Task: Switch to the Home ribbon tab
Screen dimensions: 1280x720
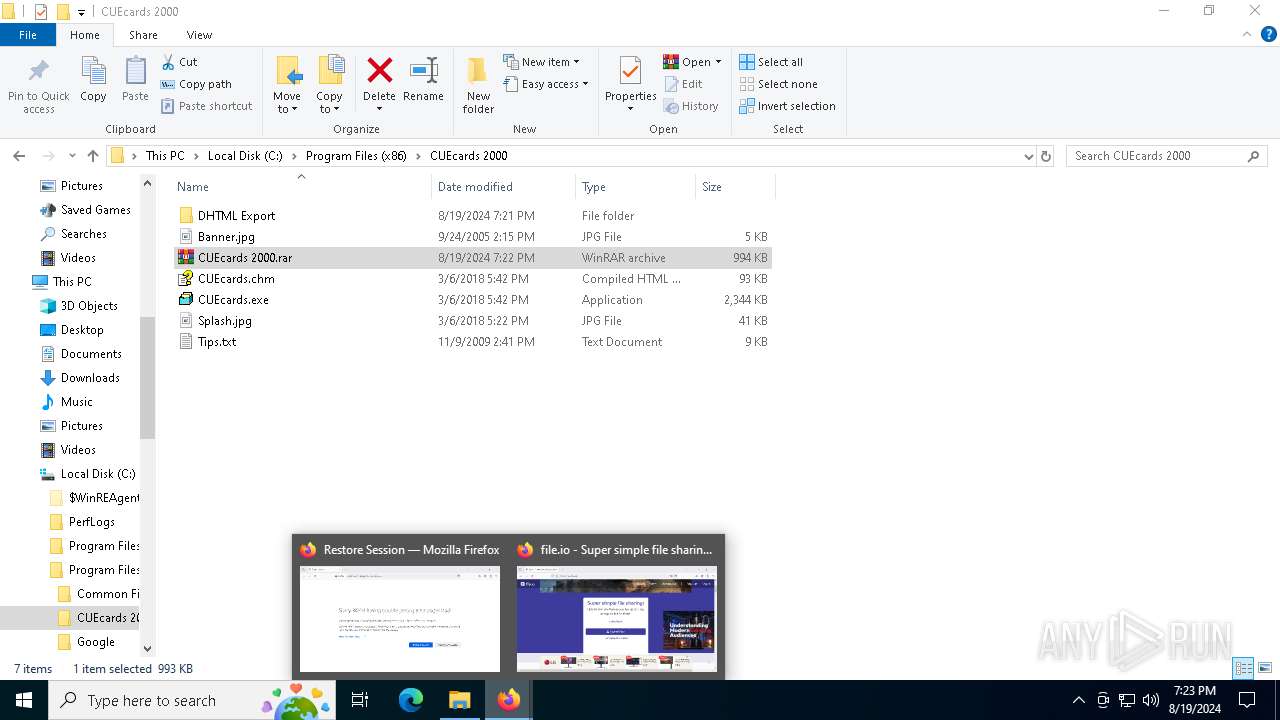Action: 85,35
